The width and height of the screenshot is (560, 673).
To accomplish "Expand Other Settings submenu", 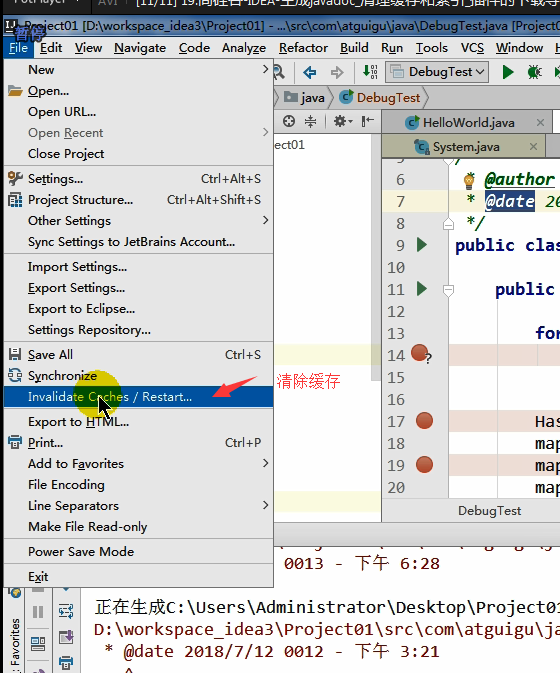I will click(x=139, y=221).
